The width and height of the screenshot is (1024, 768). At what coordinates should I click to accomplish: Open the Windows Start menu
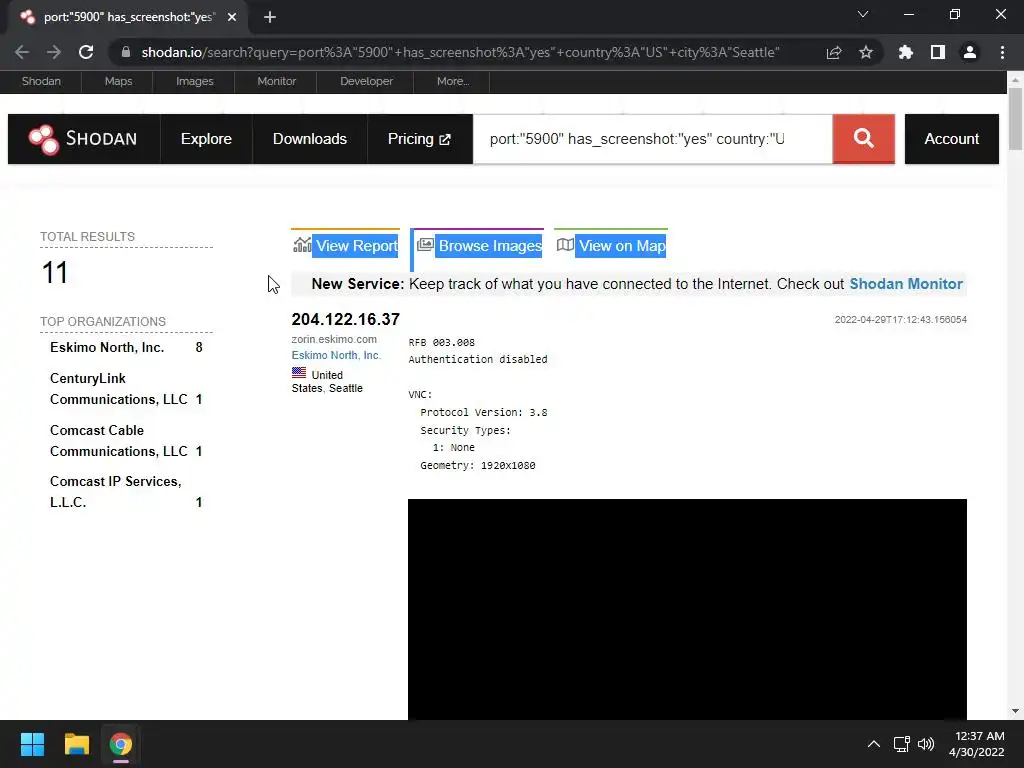[32, 744]
